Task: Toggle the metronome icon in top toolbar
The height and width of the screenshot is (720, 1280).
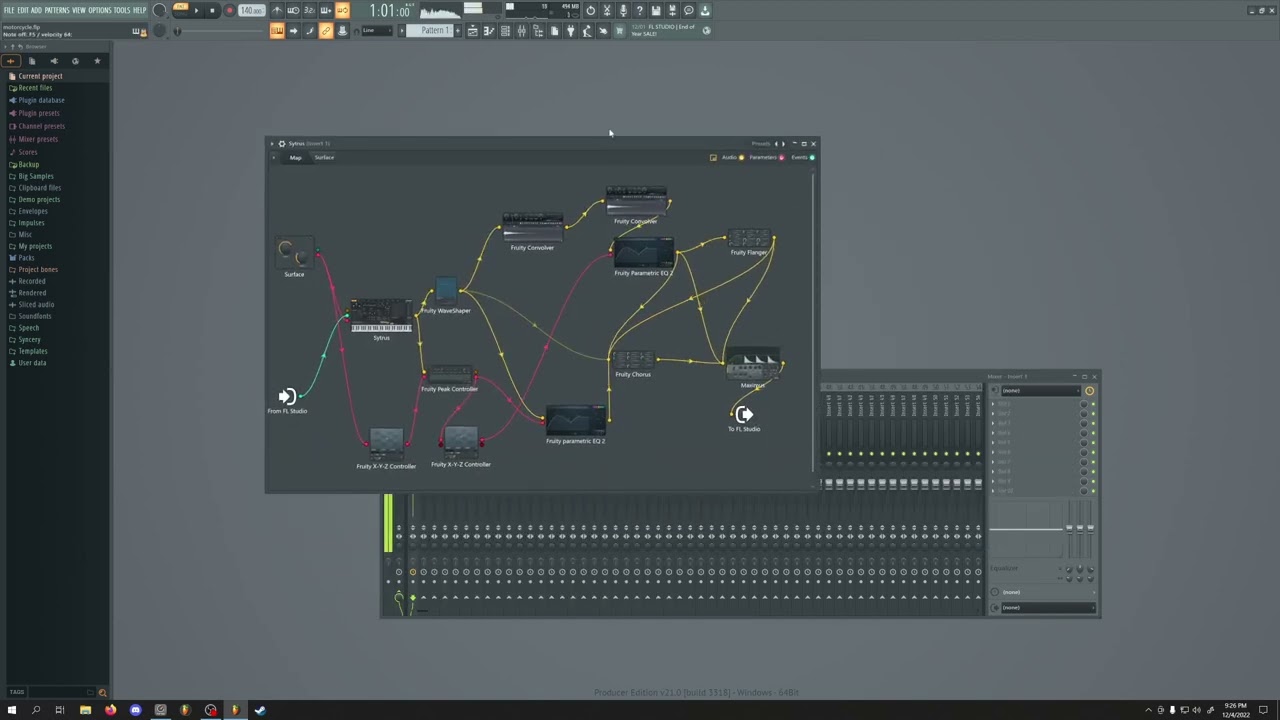Action: coord(276,10)
